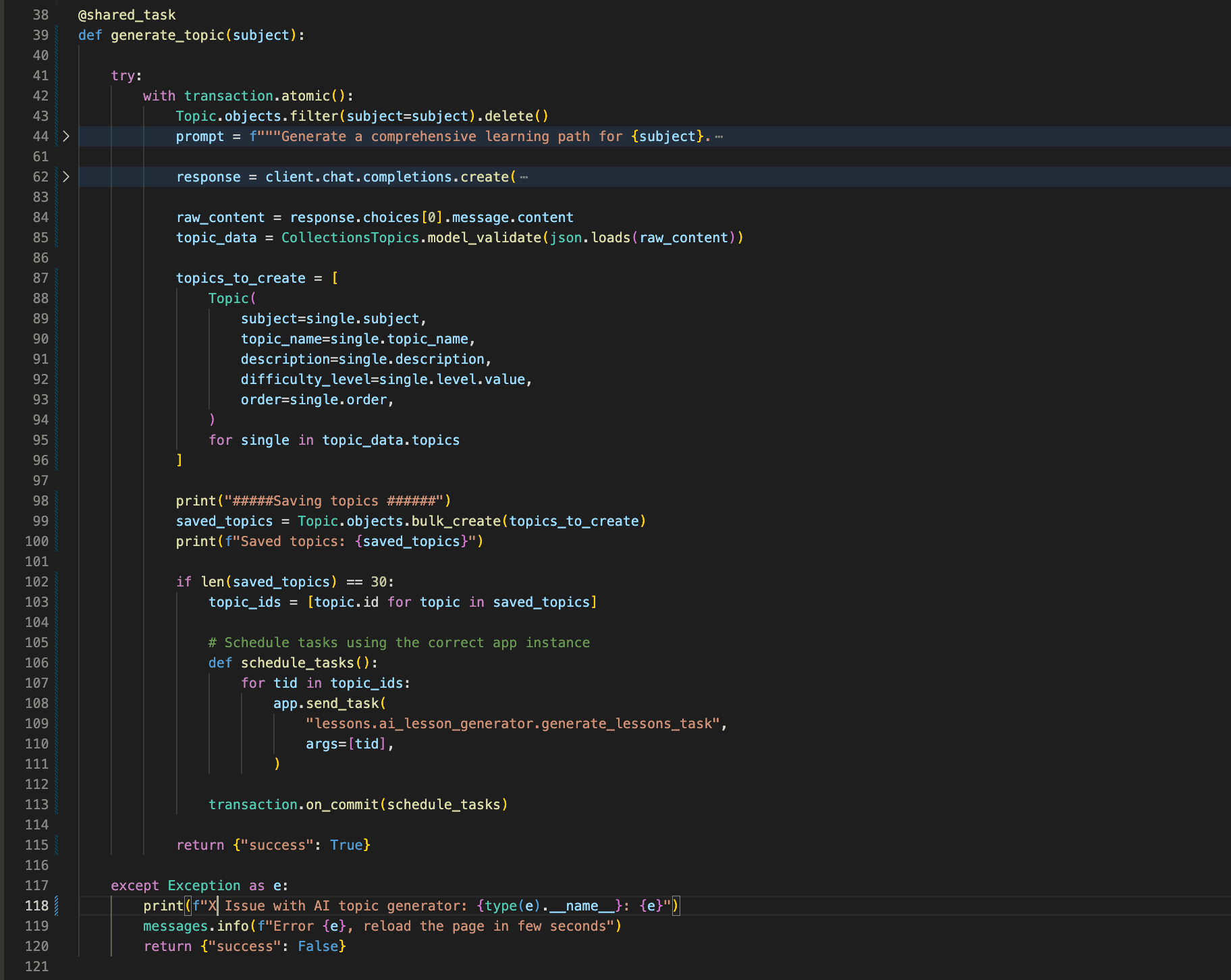Viewport: 1231px width, 980px height.
Task: Click the comment about scheduling tasks
Action: (x=399, y=643)
